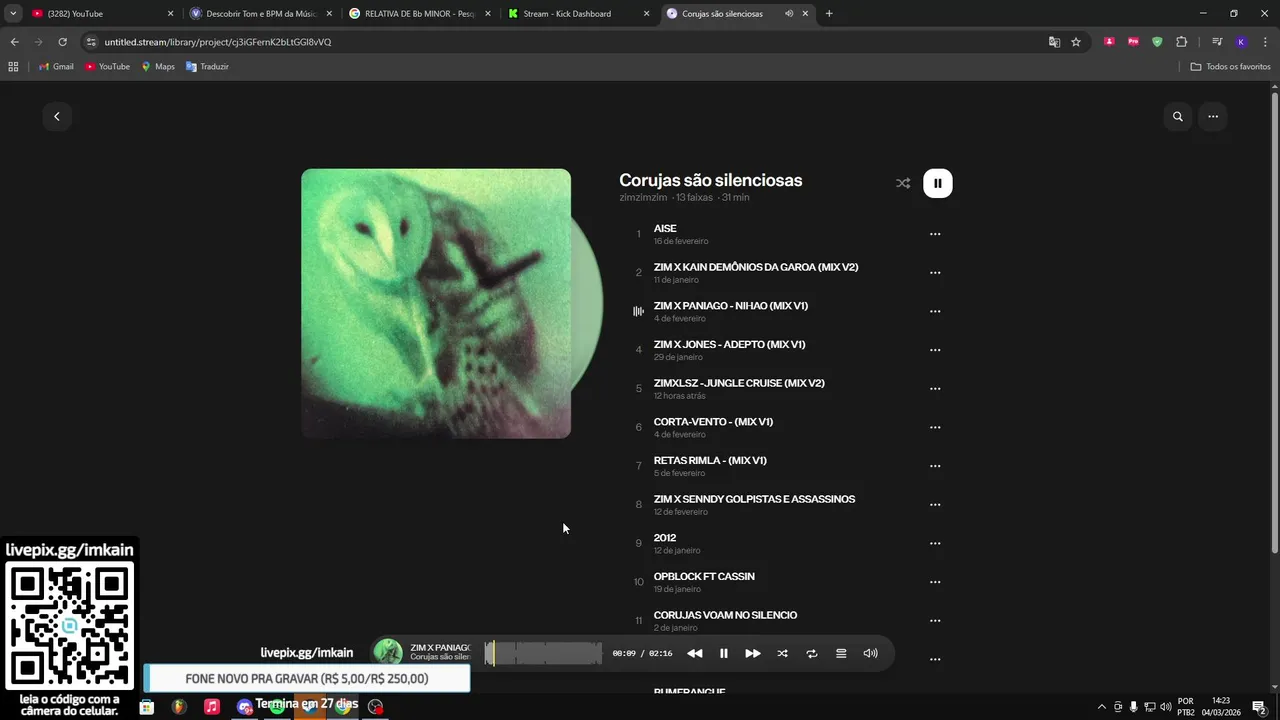Pause playback in the bottom player bar
This screenshot has height=720, width=1280.
click(724, 654)
